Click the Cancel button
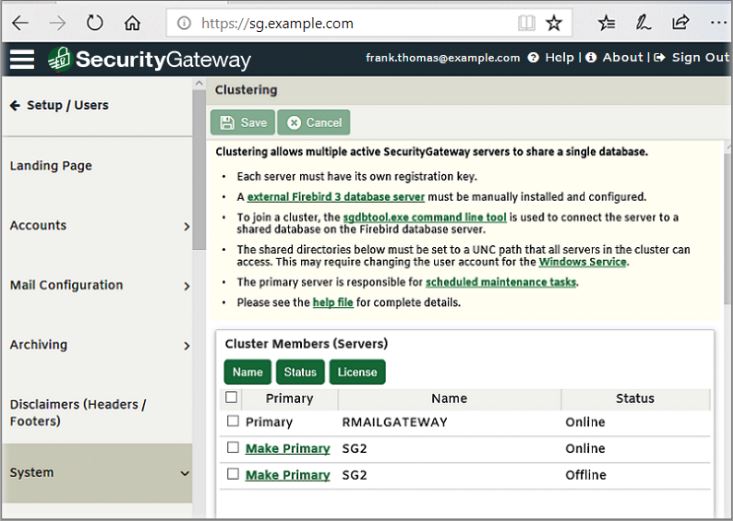The width and height of the screenshot is (733, 521). tap(314, 123)
